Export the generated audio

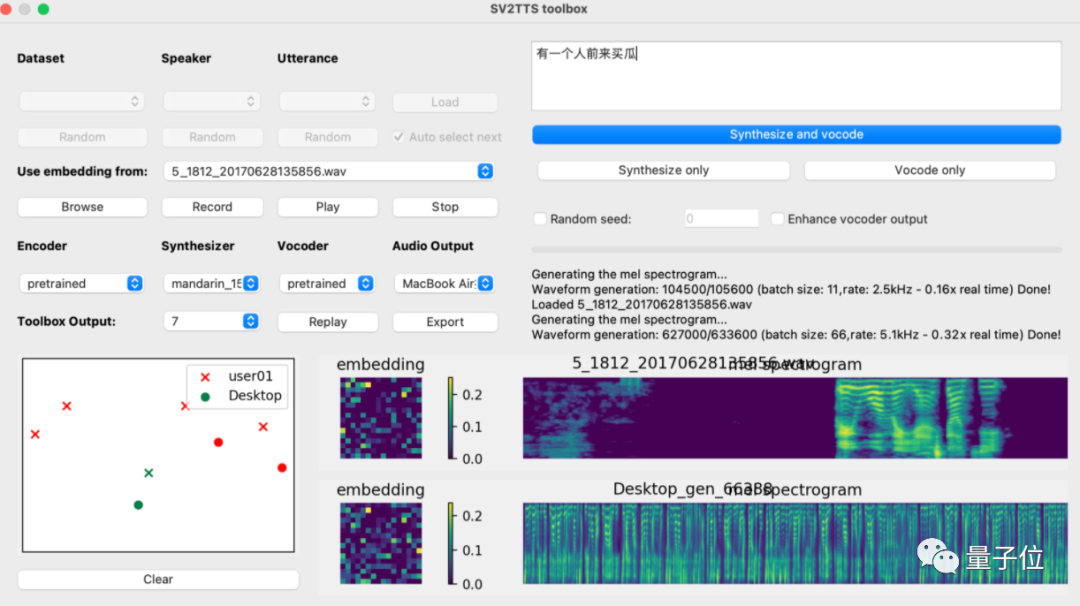(x=445, y=322)
